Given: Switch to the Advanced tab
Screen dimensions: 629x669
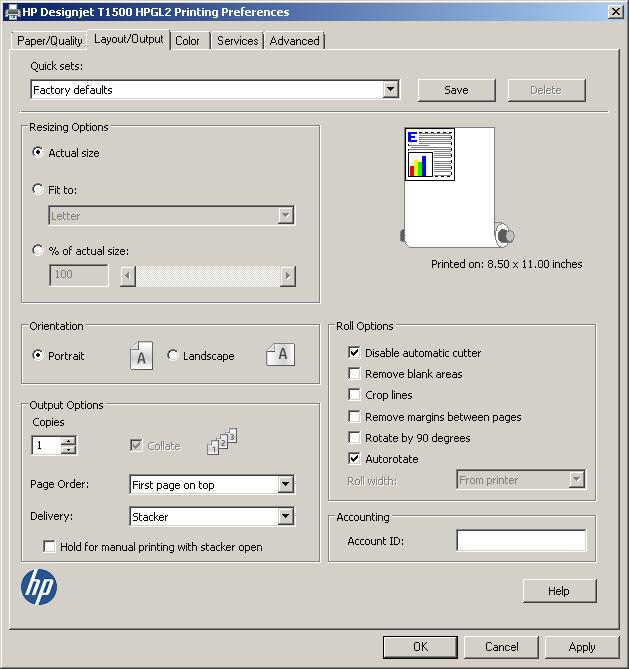Looking at the screenshot, I should pos(294,41).
